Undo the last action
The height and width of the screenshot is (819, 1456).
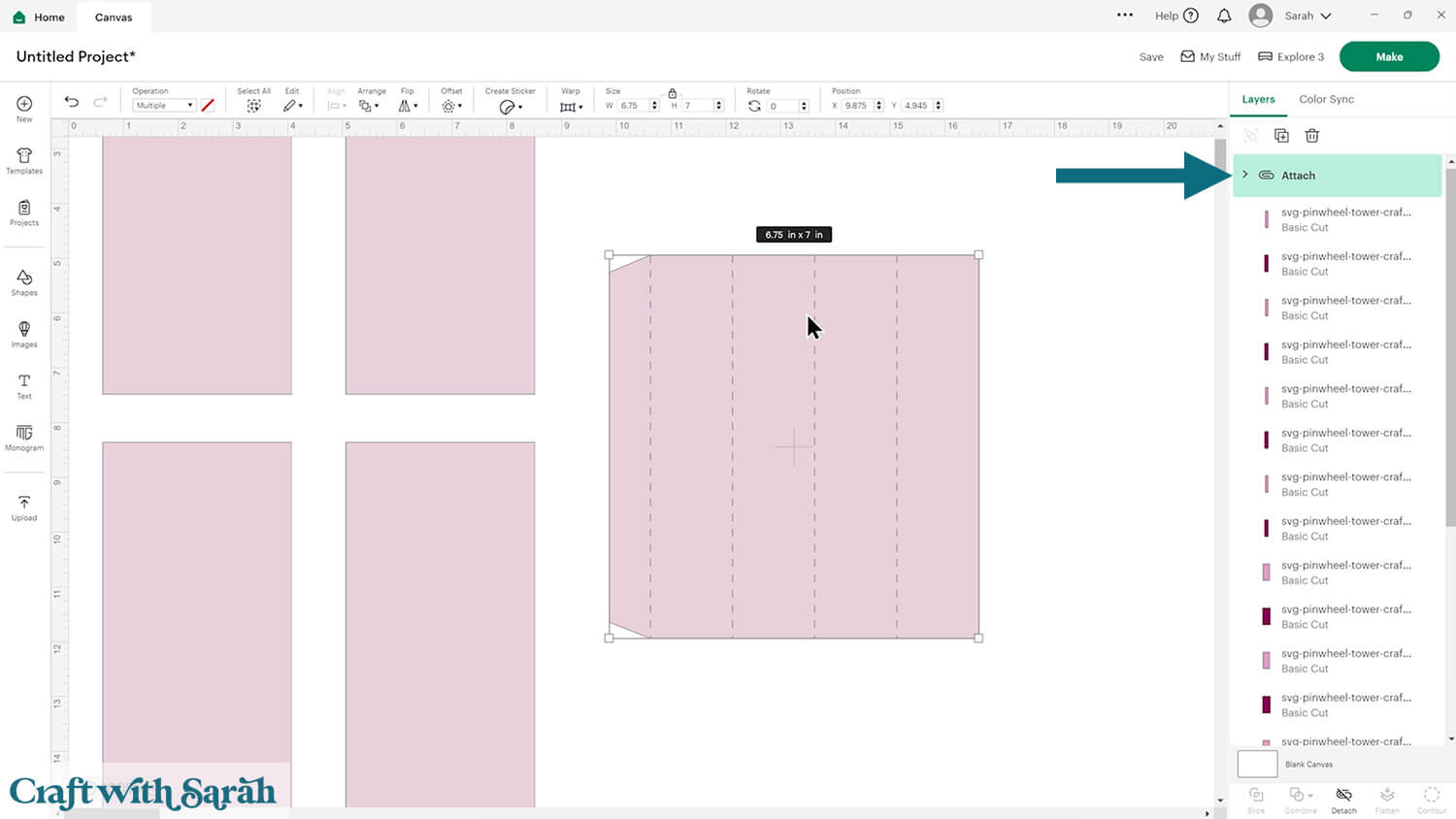(x=72, y=102)
